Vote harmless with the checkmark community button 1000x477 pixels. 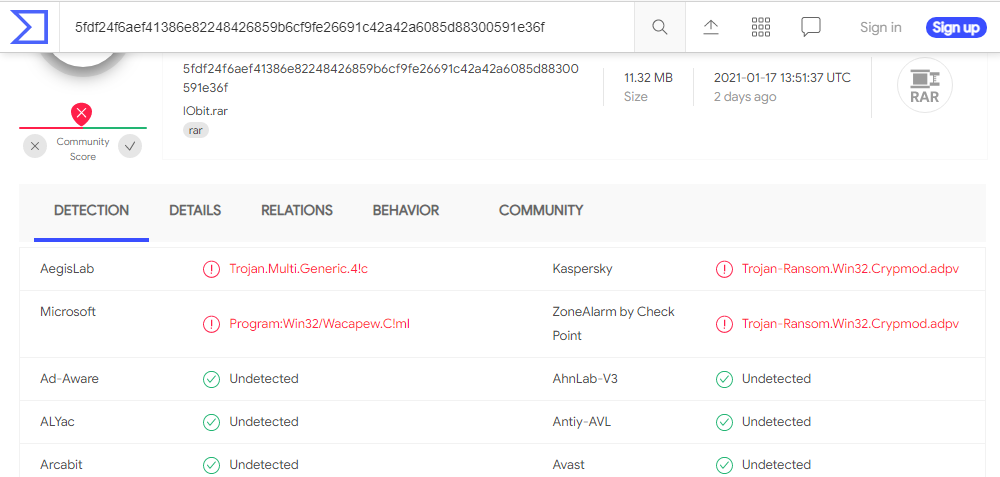130,147
